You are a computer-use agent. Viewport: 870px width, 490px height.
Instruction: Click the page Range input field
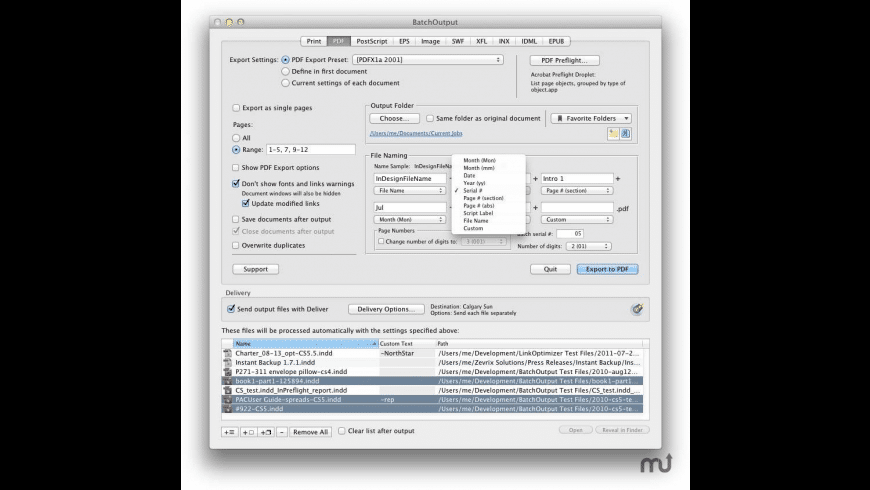point(311,150)
